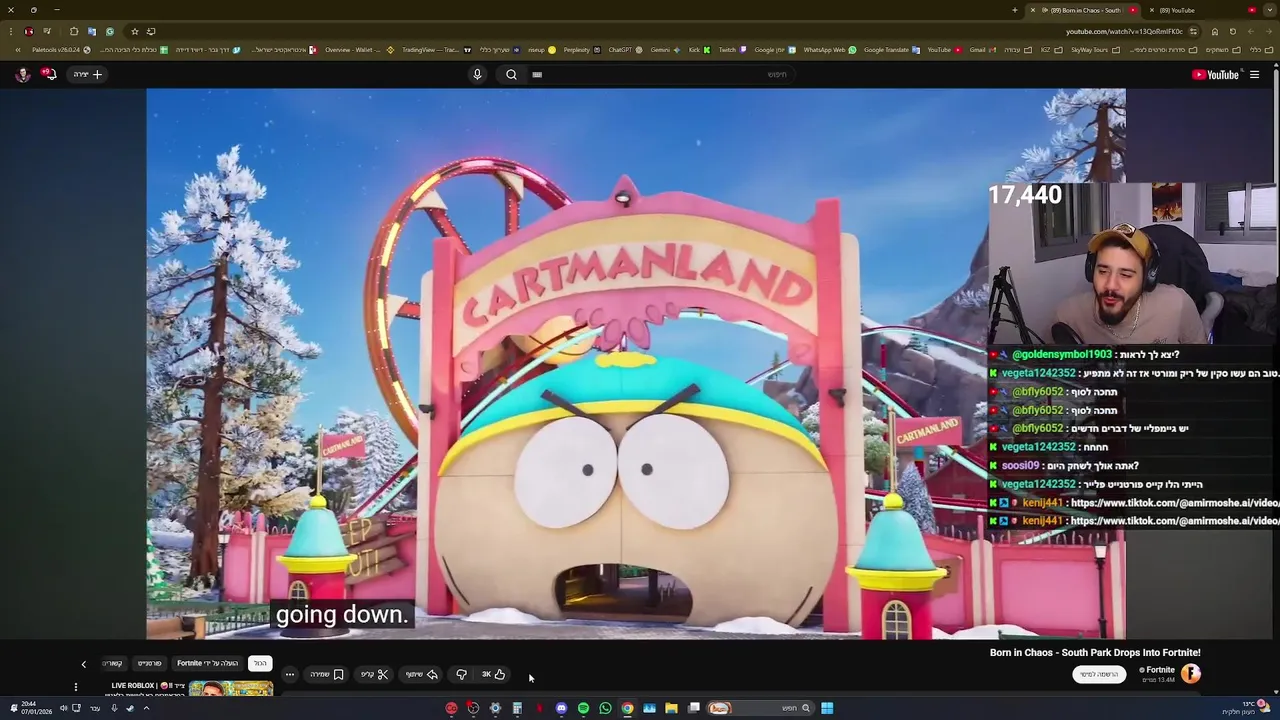Click the browser home button
Viewport: 1280px width, 720px height.
[x=1215, y=31]
